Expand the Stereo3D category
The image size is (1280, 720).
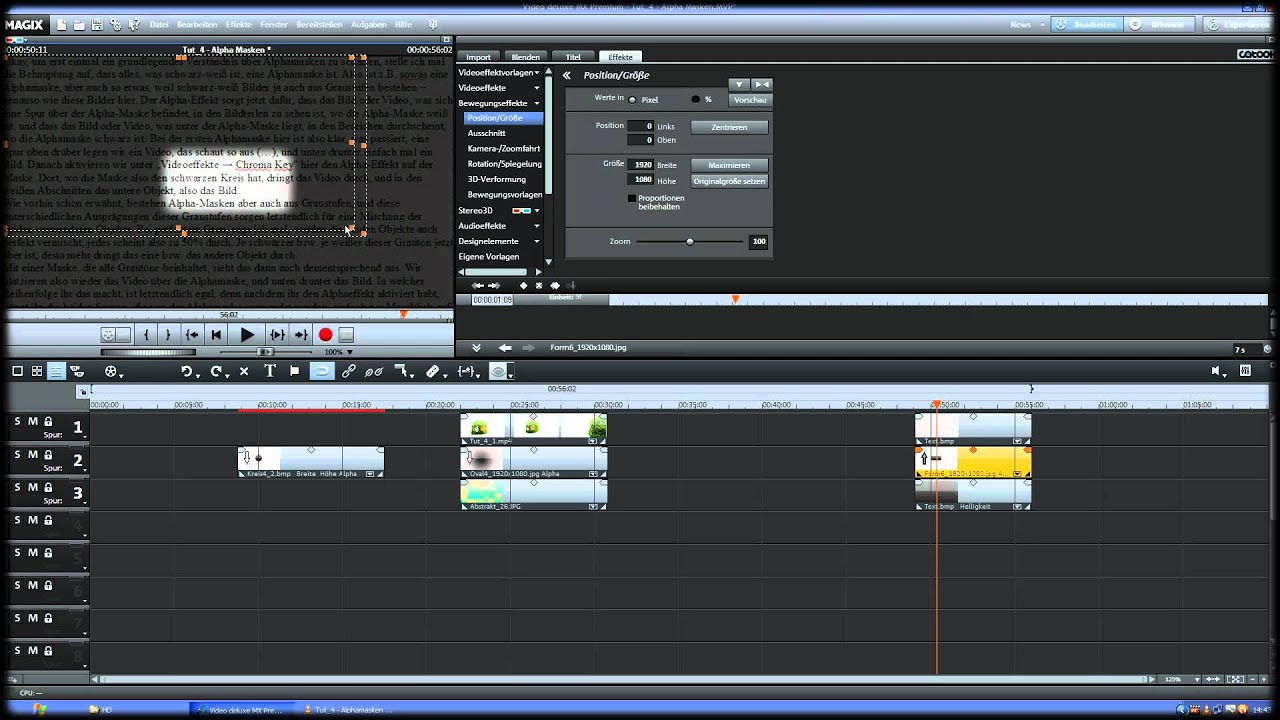coord(536,210)
